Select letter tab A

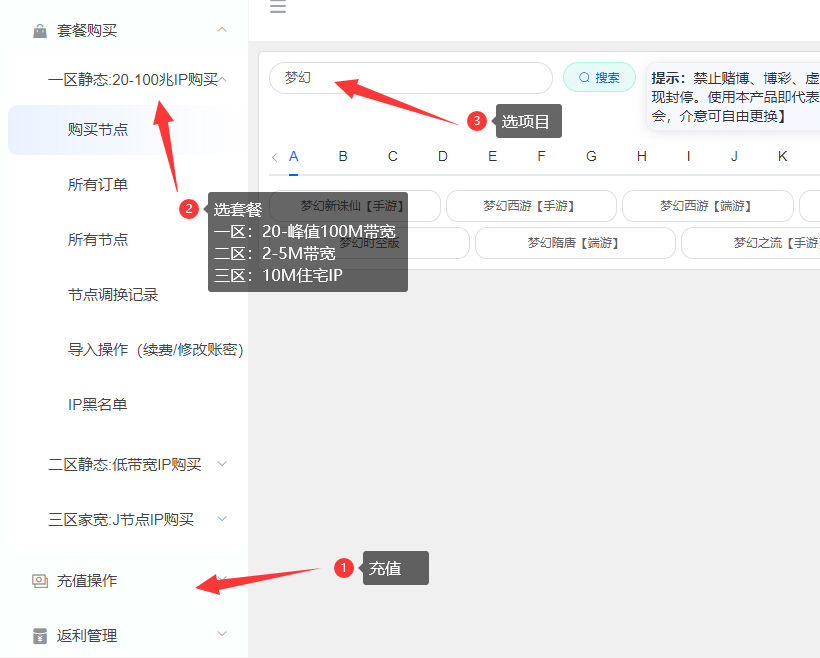point(293,156)
